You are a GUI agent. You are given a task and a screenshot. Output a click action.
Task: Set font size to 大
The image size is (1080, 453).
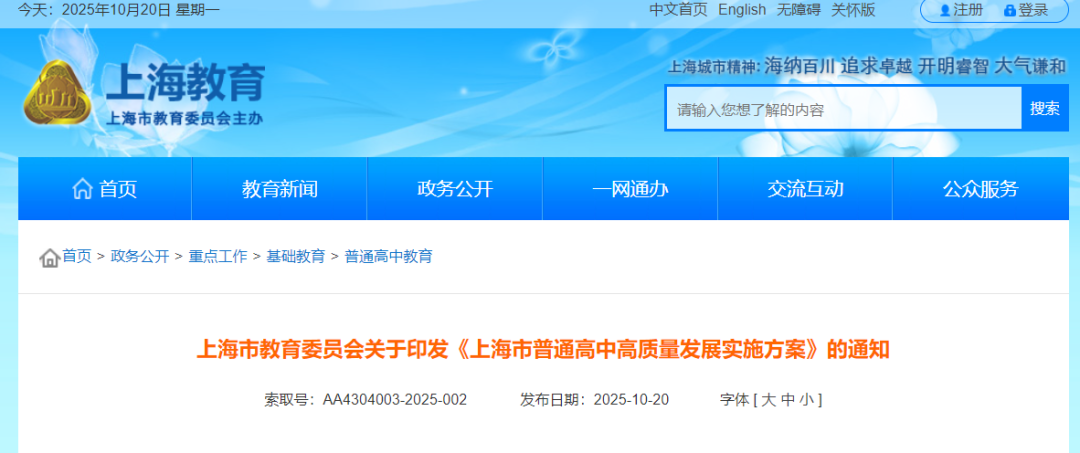pos(768,400)
